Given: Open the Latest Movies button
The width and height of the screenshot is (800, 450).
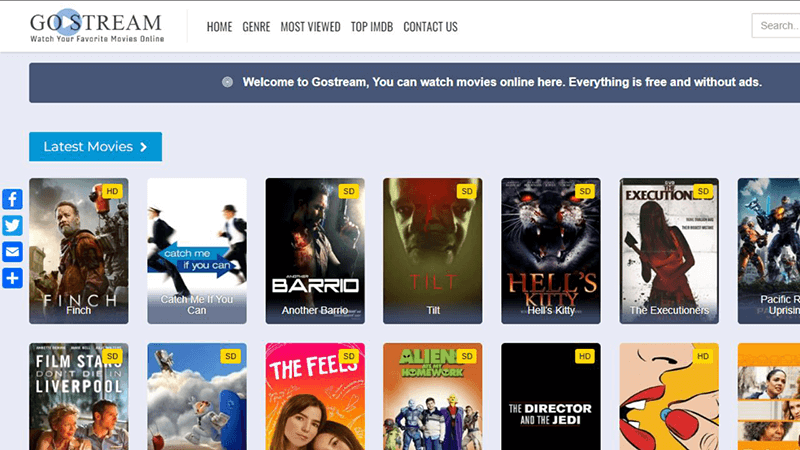Looking at the screenshot, I should point(95,146).
